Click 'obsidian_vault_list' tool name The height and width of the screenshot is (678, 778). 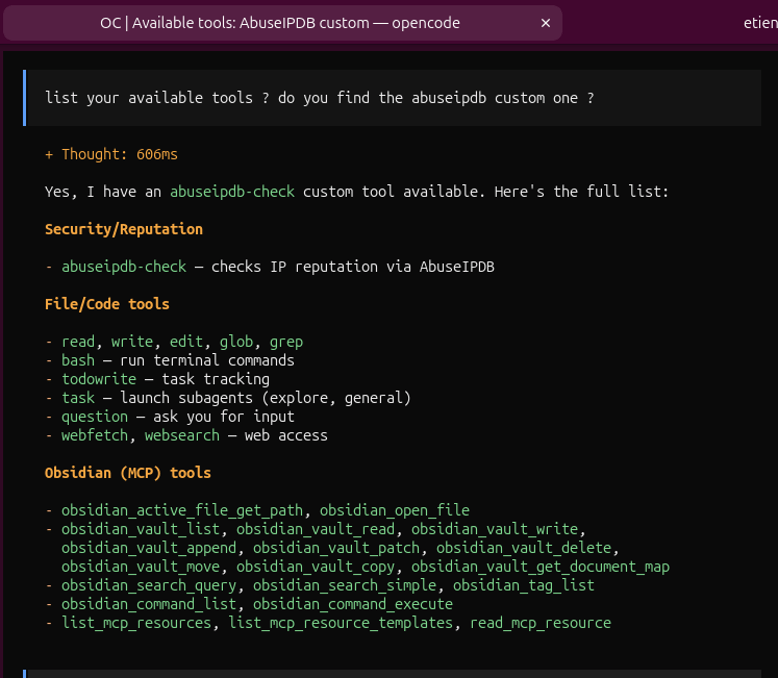pyautogui.click(x=140, y=529)
